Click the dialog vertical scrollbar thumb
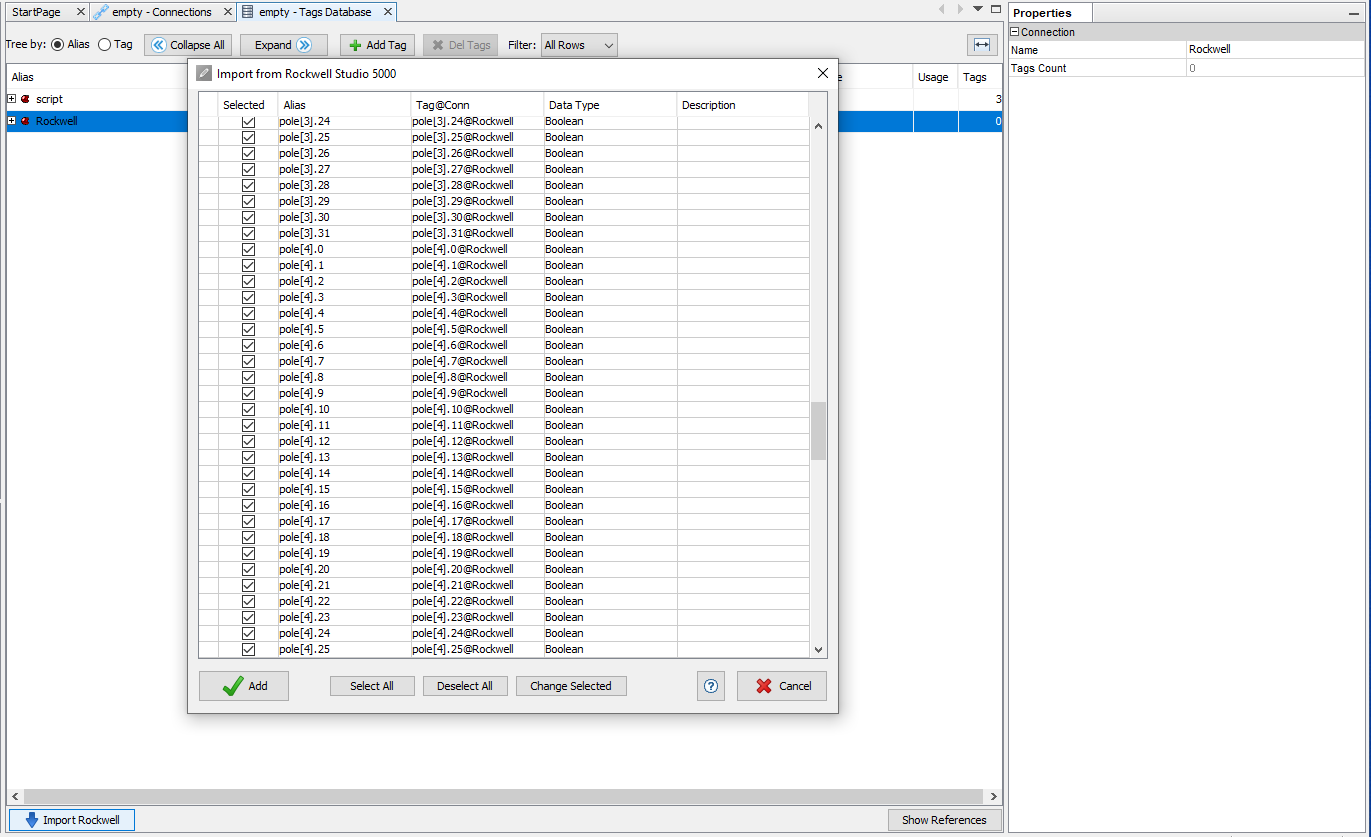Screen dimensions: 1371x837 (818, 431)
